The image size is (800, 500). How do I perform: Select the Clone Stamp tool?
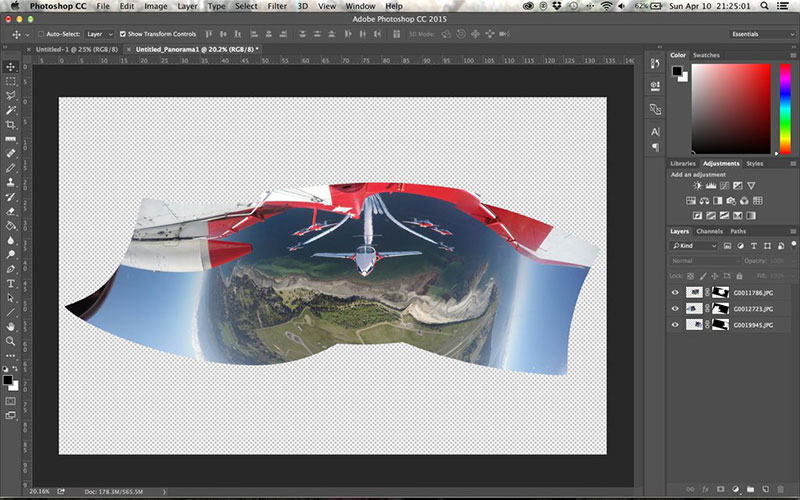(x=10, y=182)
